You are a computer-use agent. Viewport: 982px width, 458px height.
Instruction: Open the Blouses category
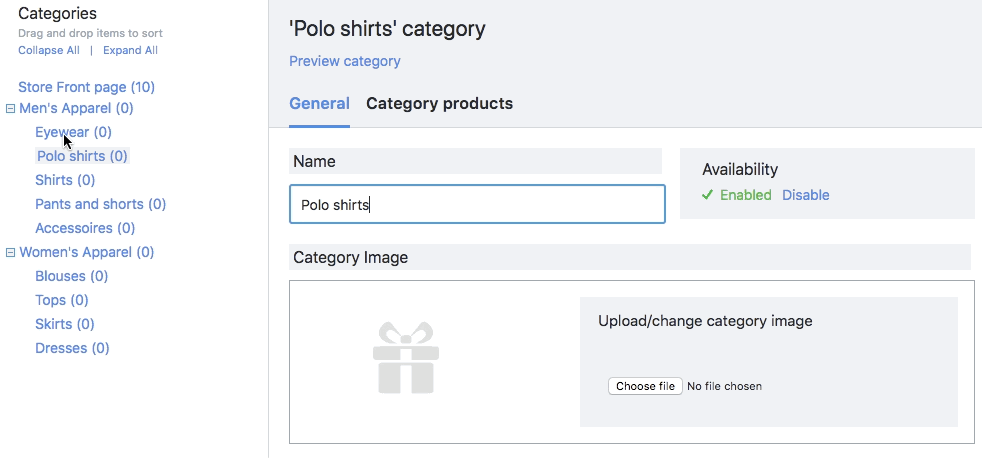[x=71, y=276]
